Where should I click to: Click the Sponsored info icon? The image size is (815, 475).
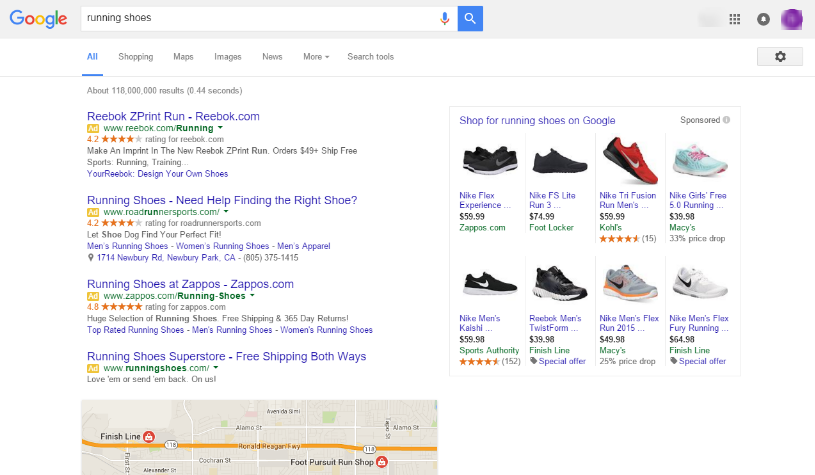[x=726, y=120]
